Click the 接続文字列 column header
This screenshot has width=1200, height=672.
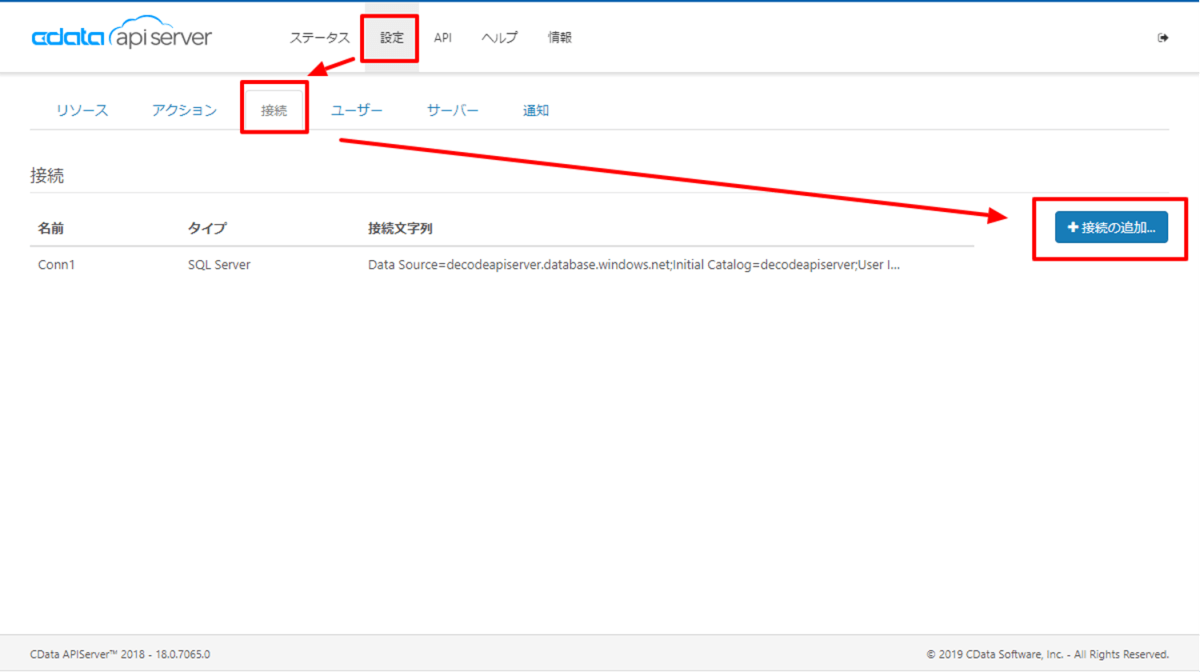click(400, 228)
